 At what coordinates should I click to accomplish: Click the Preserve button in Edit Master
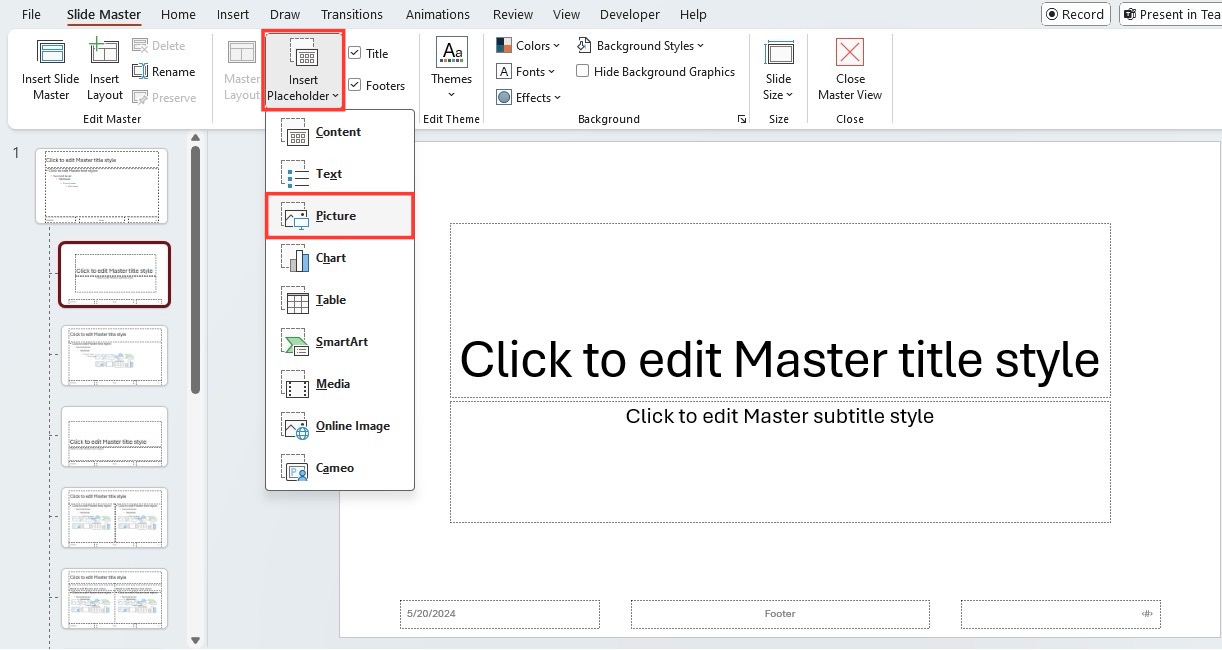(x=165, y=98)
